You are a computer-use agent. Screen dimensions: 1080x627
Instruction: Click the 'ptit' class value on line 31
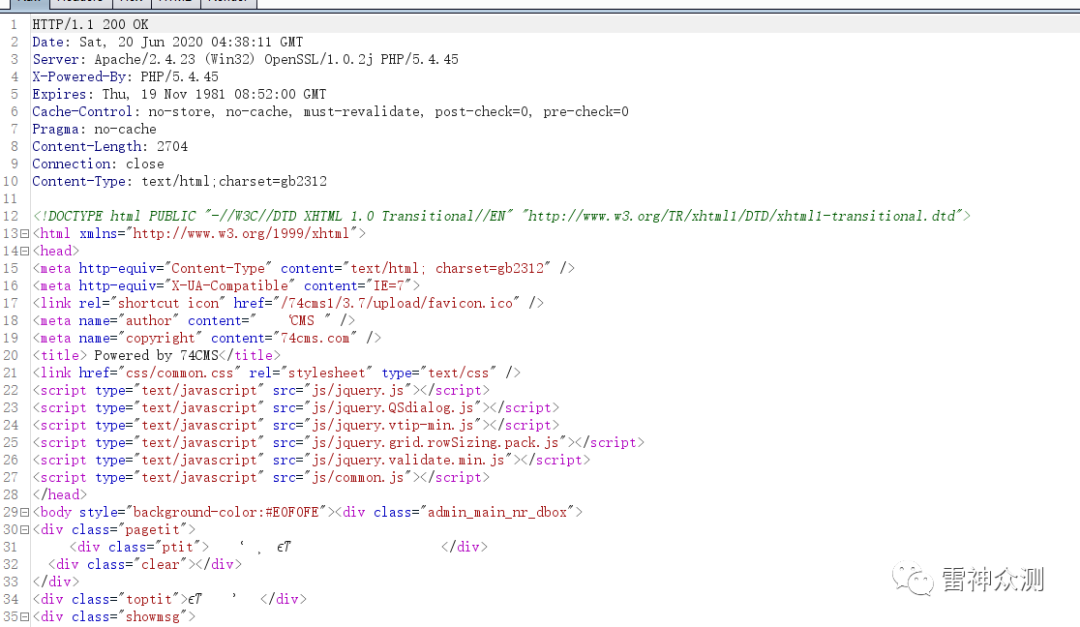[x=178, y=547]
